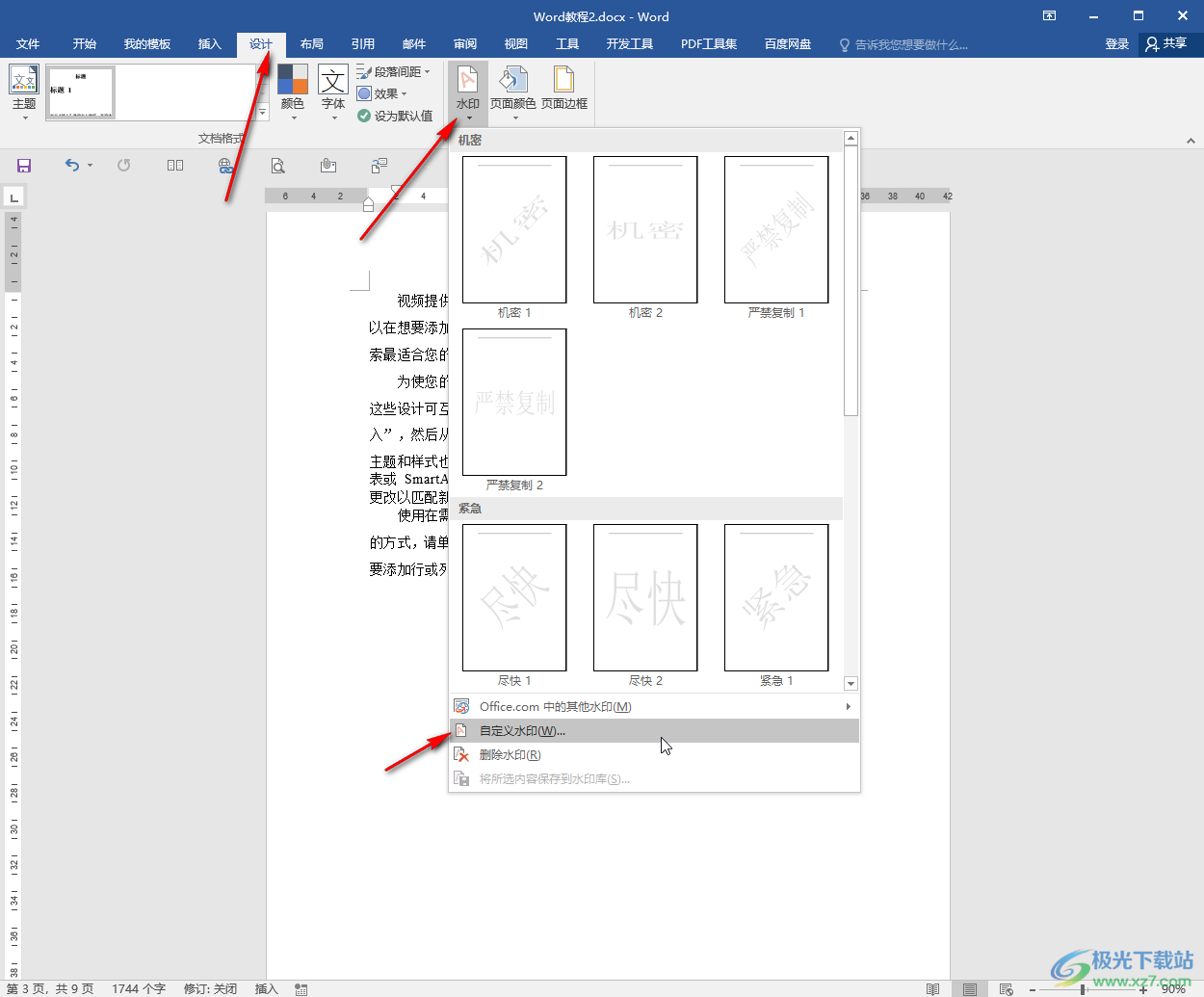
Task: Expand the Undo history dropdown arrow
Action: (91, 166)
